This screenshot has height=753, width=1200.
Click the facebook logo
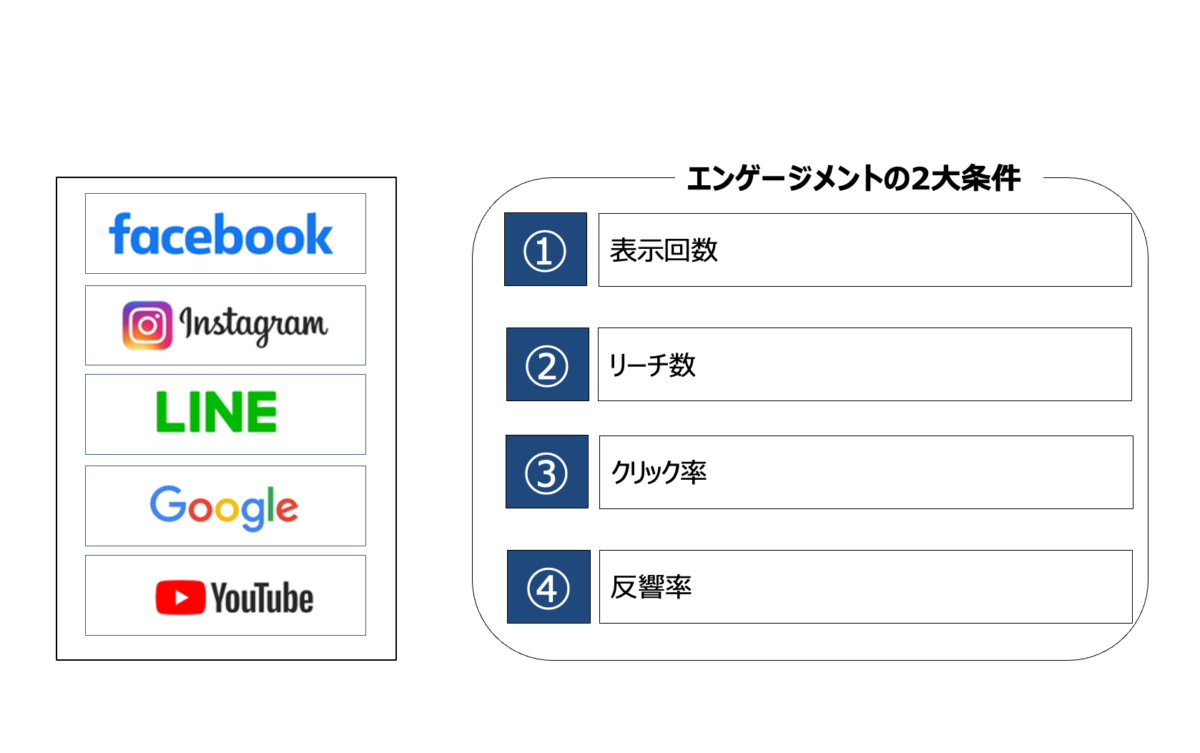[221, 234]
